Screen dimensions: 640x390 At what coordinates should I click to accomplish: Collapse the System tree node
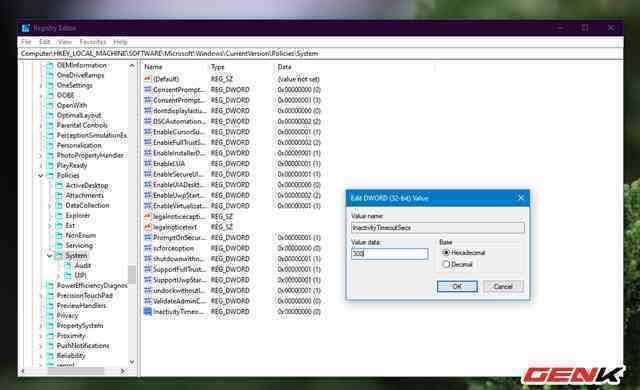pyautogui.click(x=49, y=255)
